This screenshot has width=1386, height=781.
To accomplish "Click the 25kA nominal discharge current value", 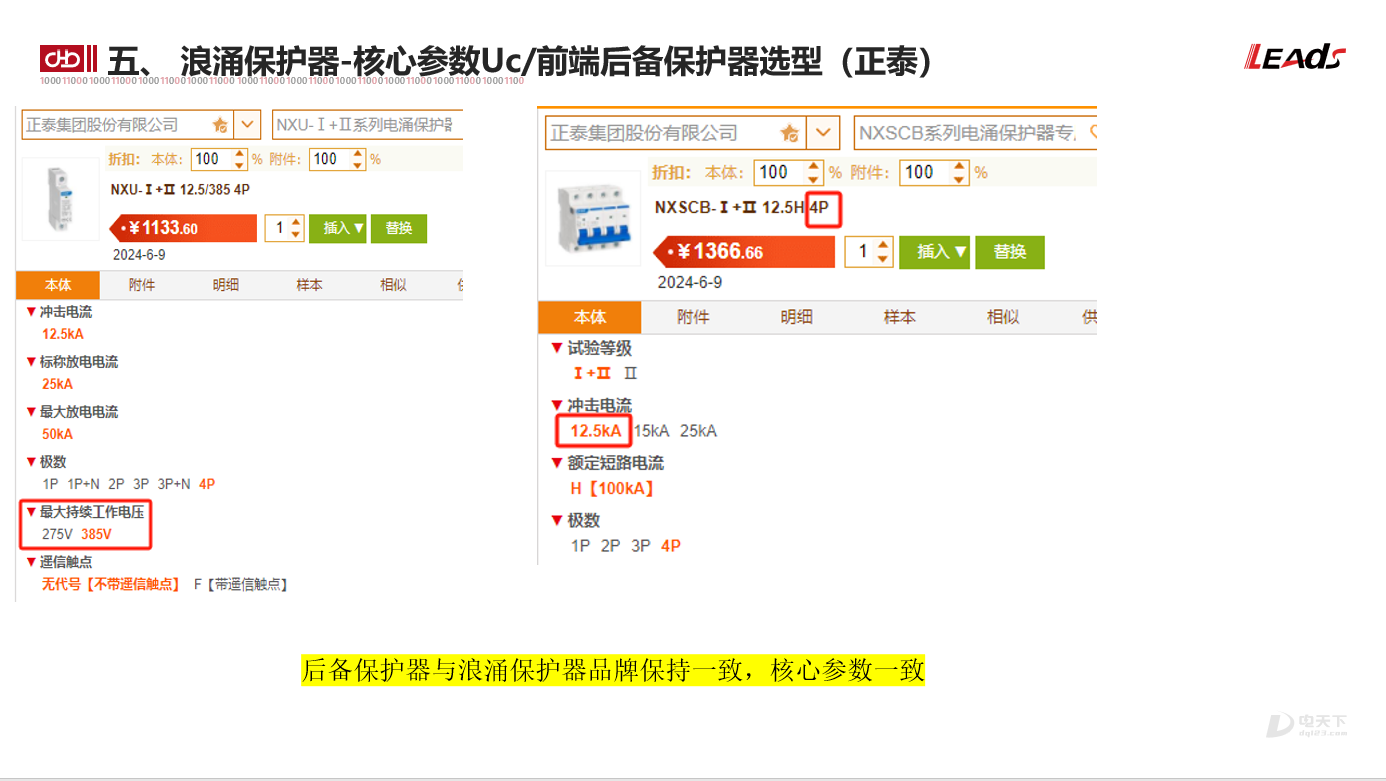I will tap(57, 384).
